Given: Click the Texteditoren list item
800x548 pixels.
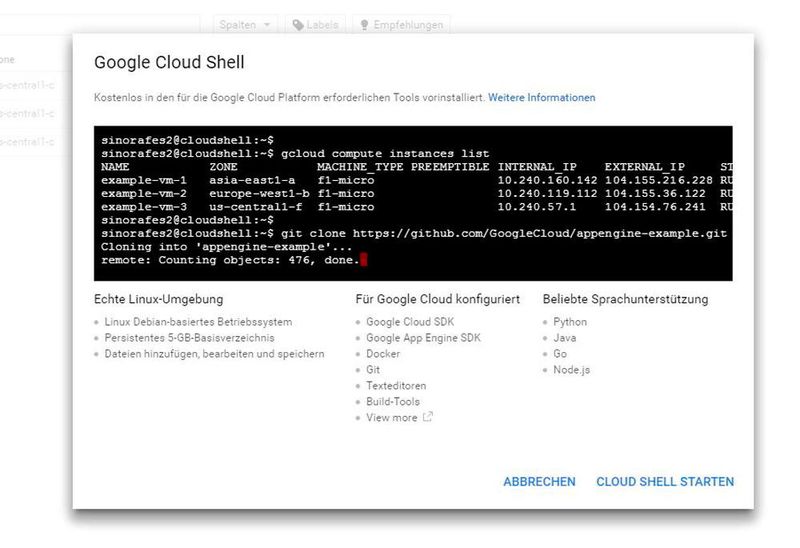Looking at the screenshot, I should pos(396,386).
